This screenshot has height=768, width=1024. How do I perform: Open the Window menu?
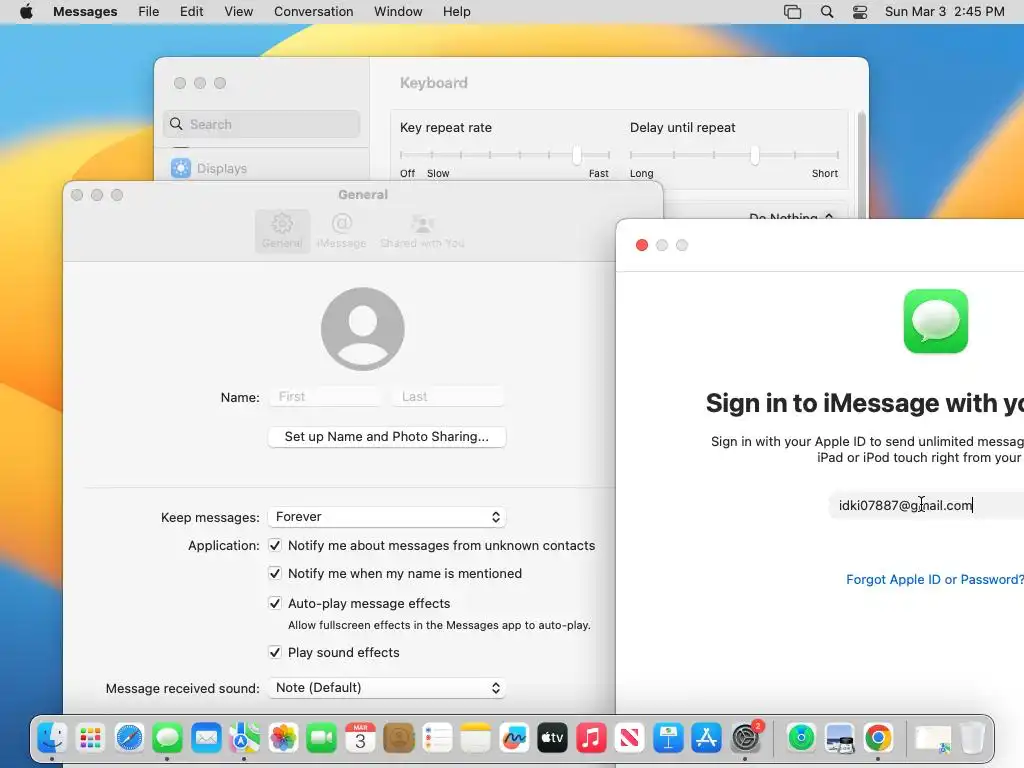coord(398,12)
